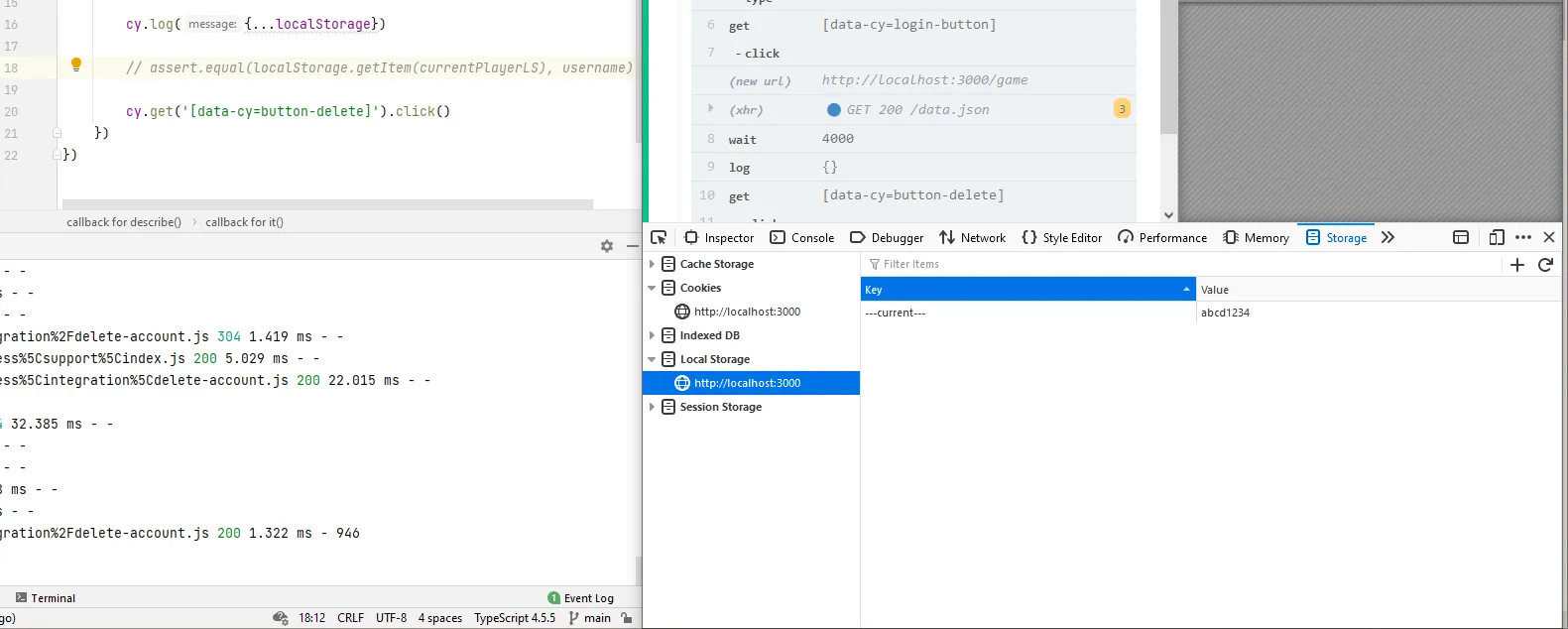
Task: Select the Storage tab
Action: 1336,237
